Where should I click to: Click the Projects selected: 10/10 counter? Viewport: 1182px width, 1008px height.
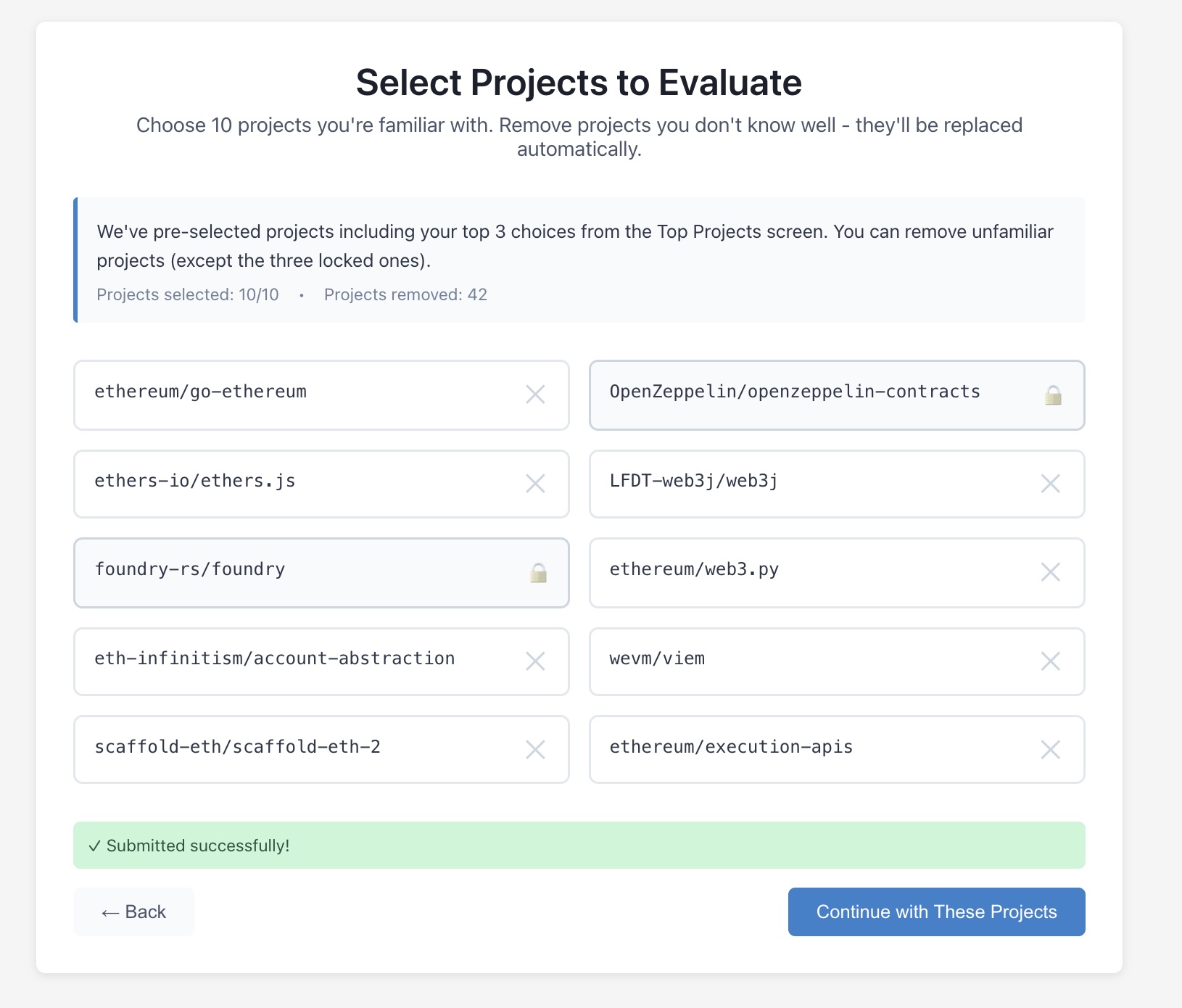tap(188, 294)
